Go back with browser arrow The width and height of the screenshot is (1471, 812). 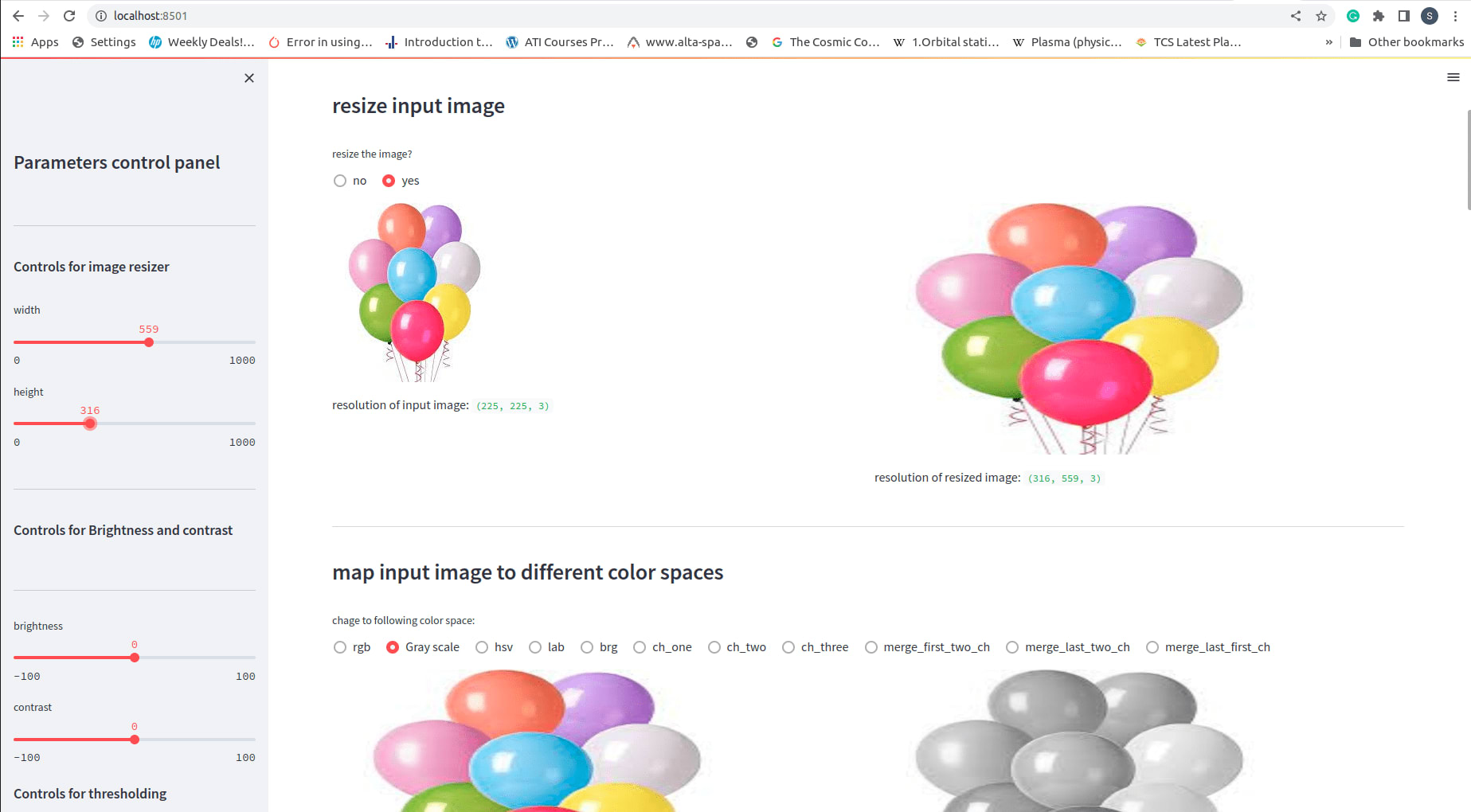coord(18,16)
